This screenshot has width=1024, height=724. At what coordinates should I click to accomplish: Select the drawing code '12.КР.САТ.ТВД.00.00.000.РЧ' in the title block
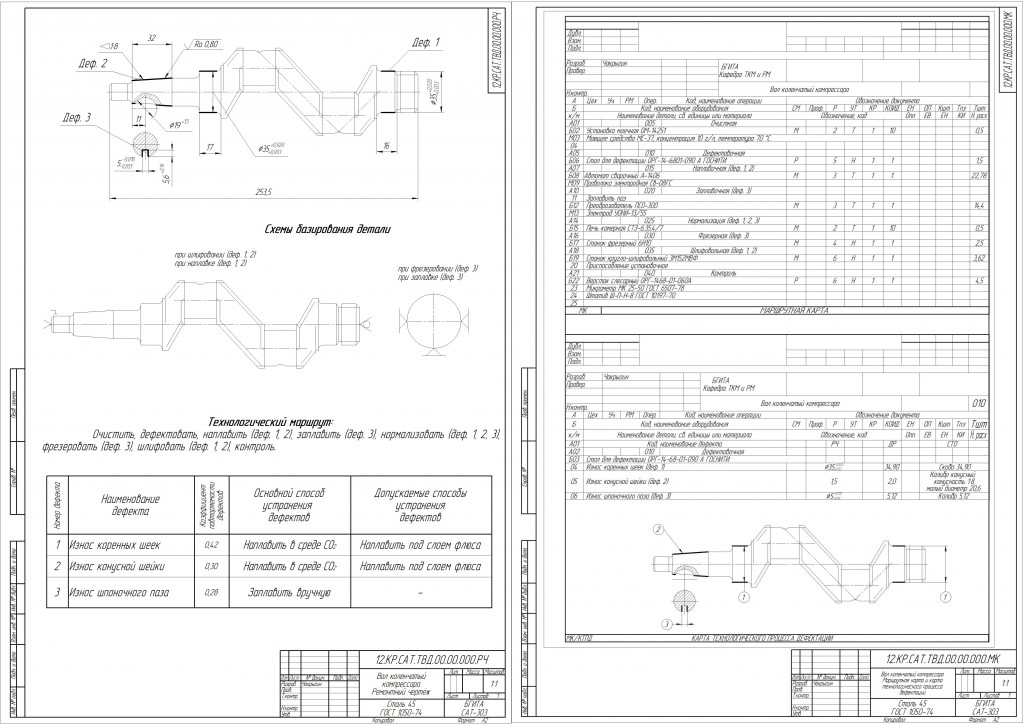432,659
